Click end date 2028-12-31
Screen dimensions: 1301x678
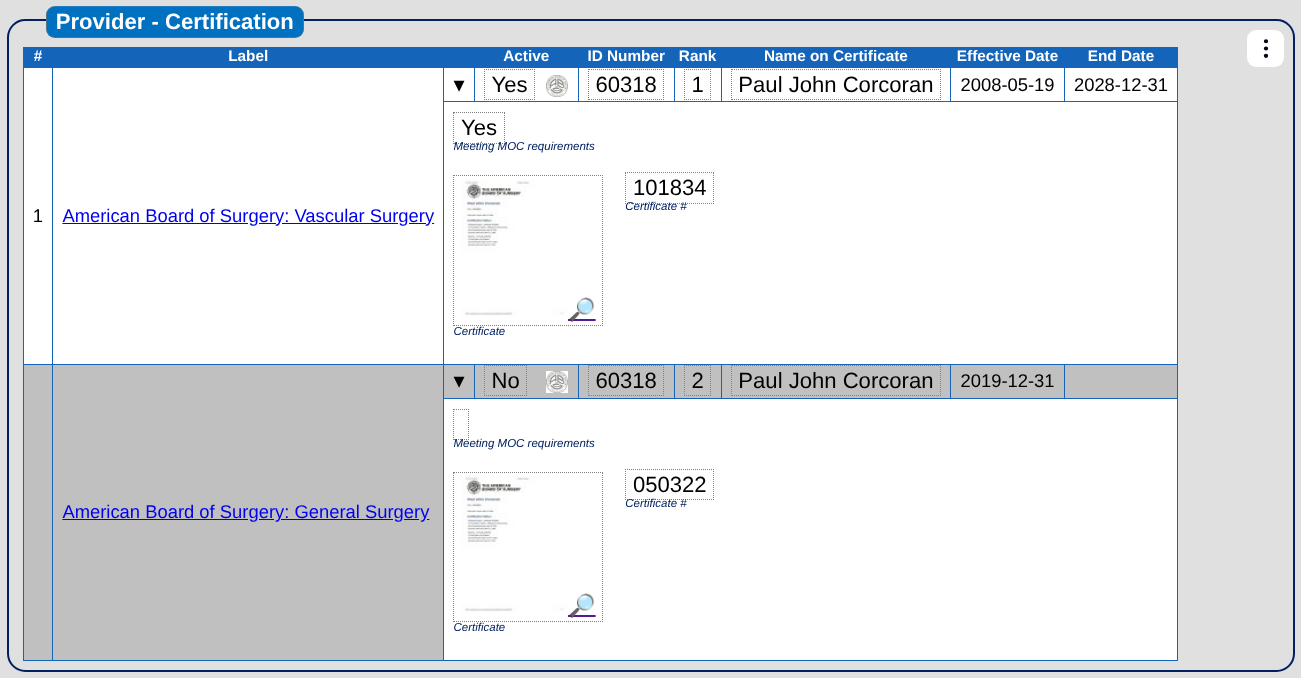tap(1121, 85)
